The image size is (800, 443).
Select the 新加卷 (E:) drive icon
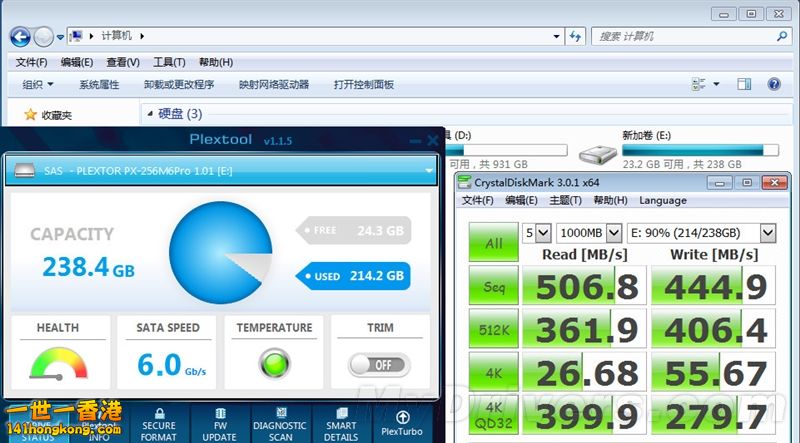598,154
